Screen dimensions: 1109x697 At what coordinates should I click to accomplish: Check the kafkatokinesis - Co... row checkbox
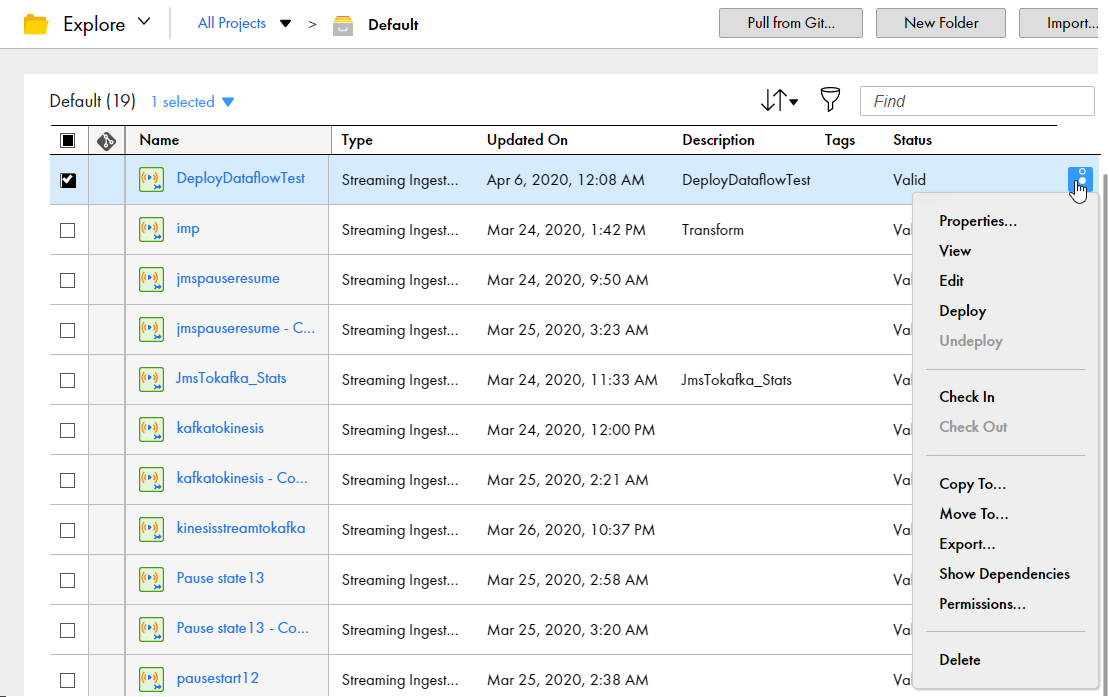click(67, 480)
